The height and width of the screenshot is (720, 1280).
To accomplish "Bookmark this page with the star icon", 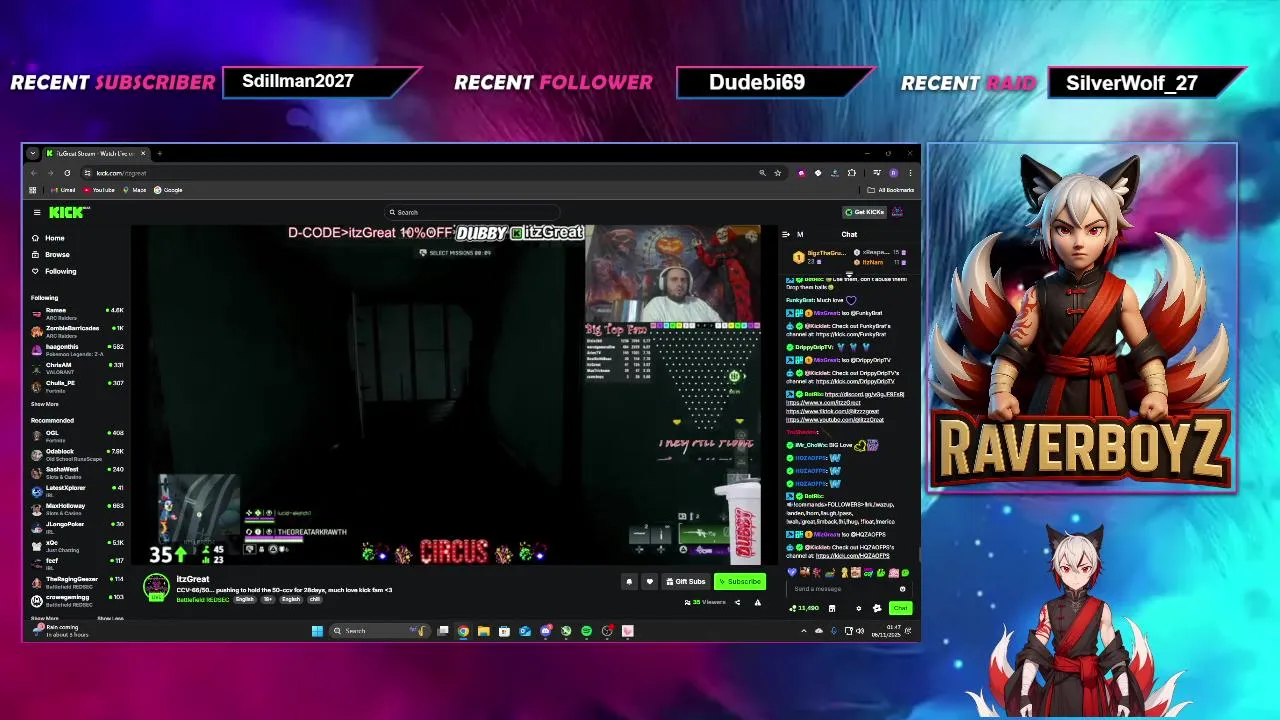I will pyautogui.click(x=778, y=173).
